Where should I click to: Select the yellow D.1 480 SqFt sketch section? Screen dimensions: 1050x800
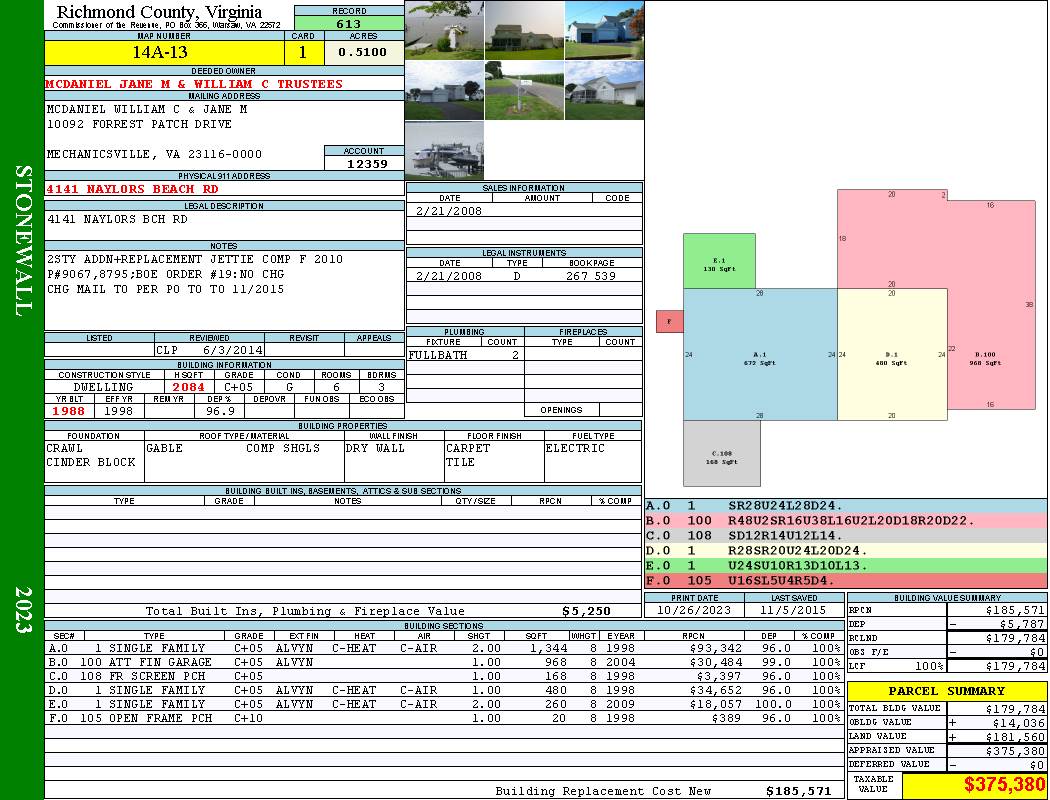(x=892, y=355)
